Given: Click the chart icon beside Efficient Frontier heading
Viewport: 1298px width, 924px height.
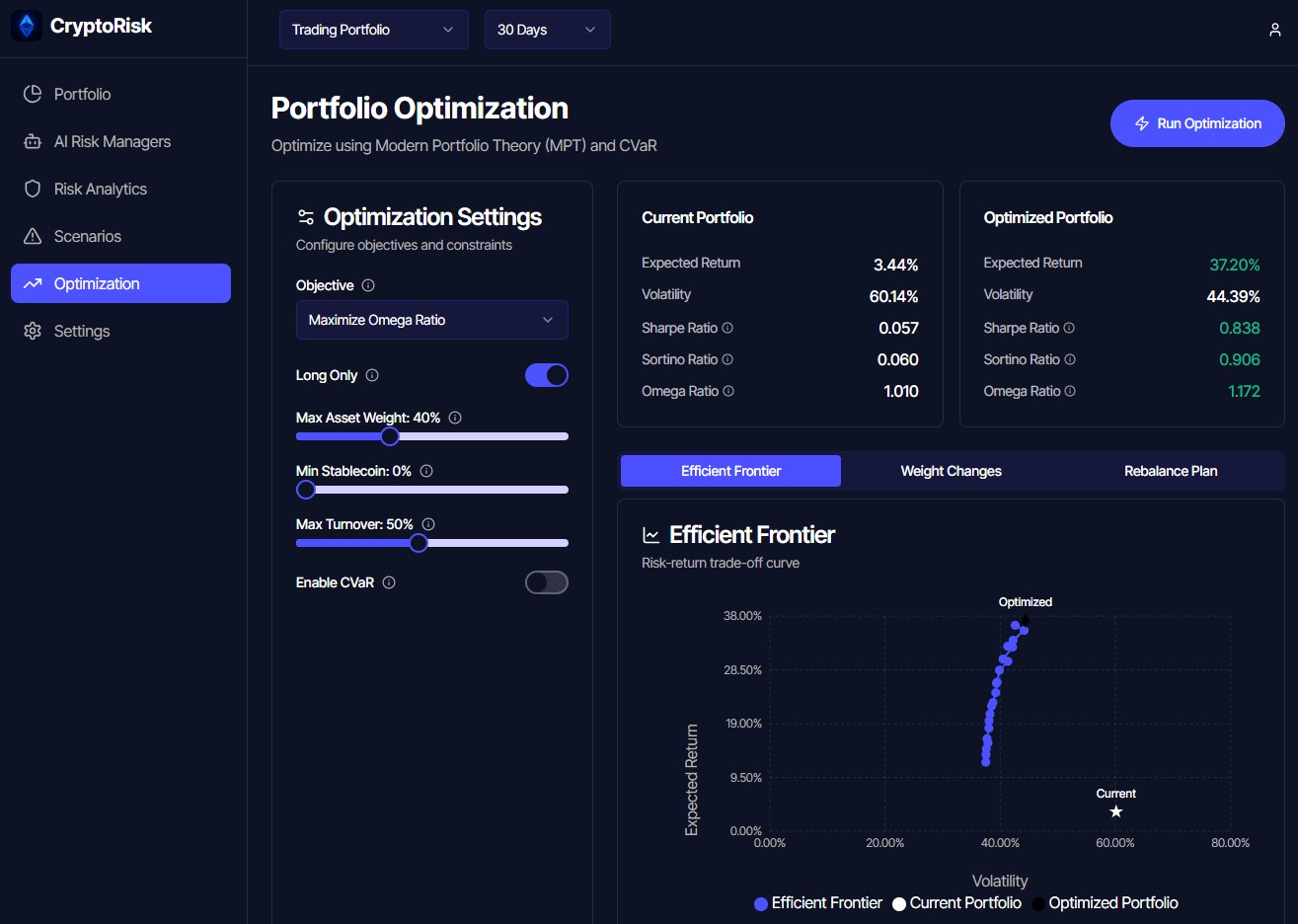Looking at the screenshot, I should pos(651,535).
